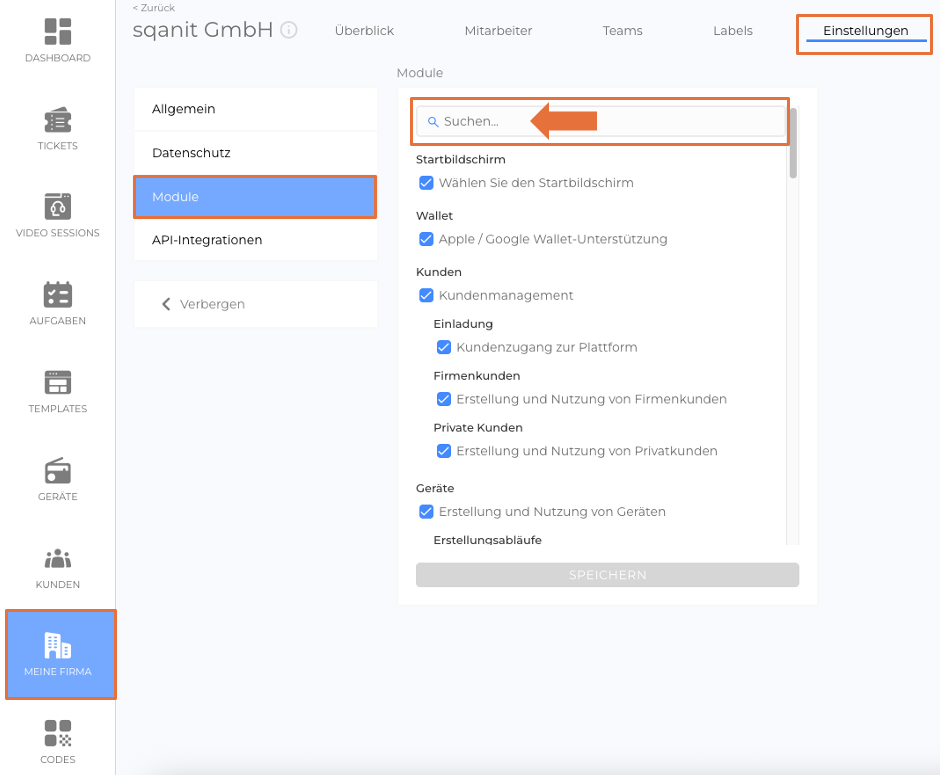
Task: Toggle Erstellung und Nutzung von Geräten
Action: point(426,511)
